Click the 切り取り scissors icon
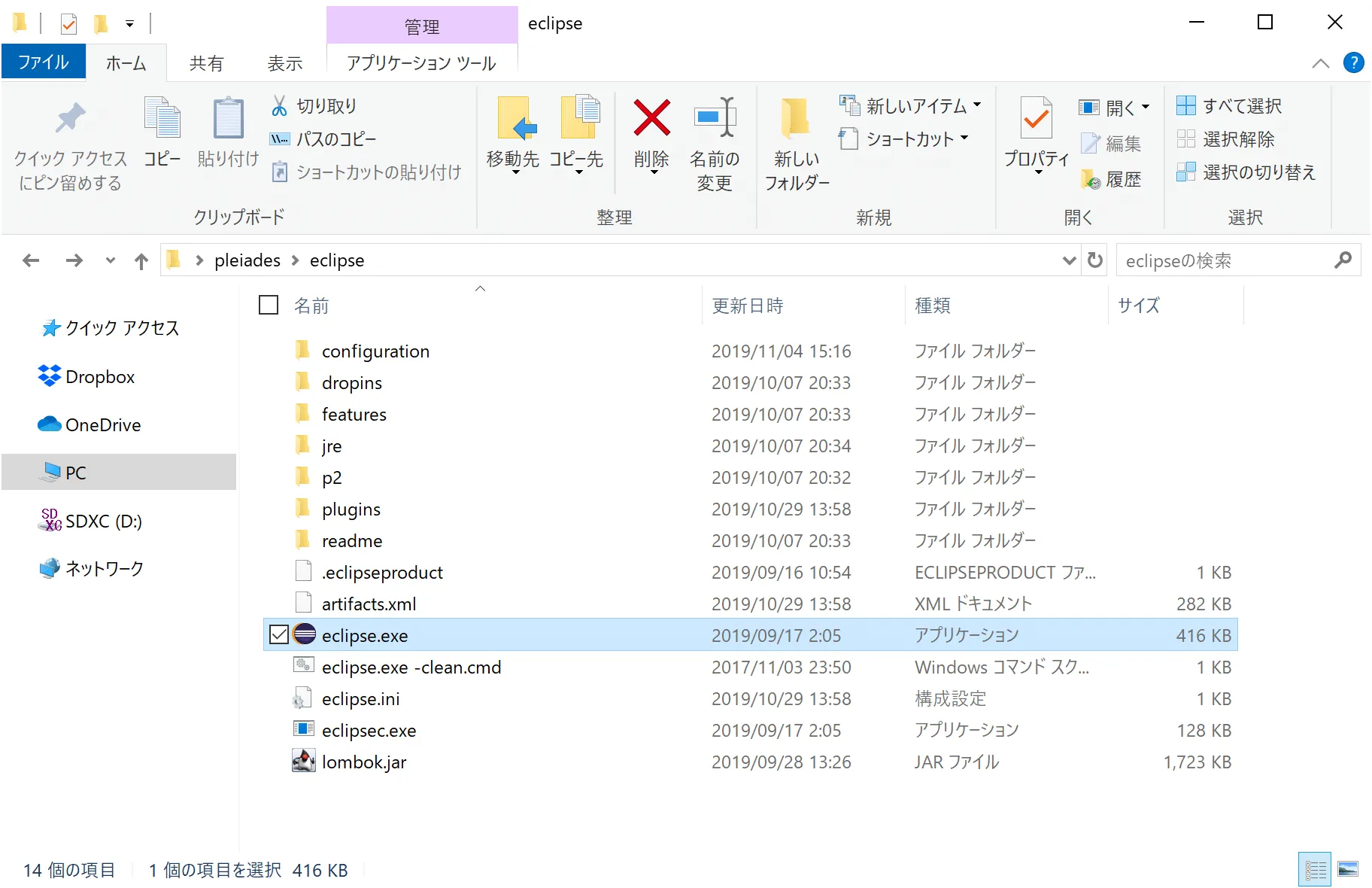Image resolution: width=1372 pixels, height=888 pixels. pos(279,106)
